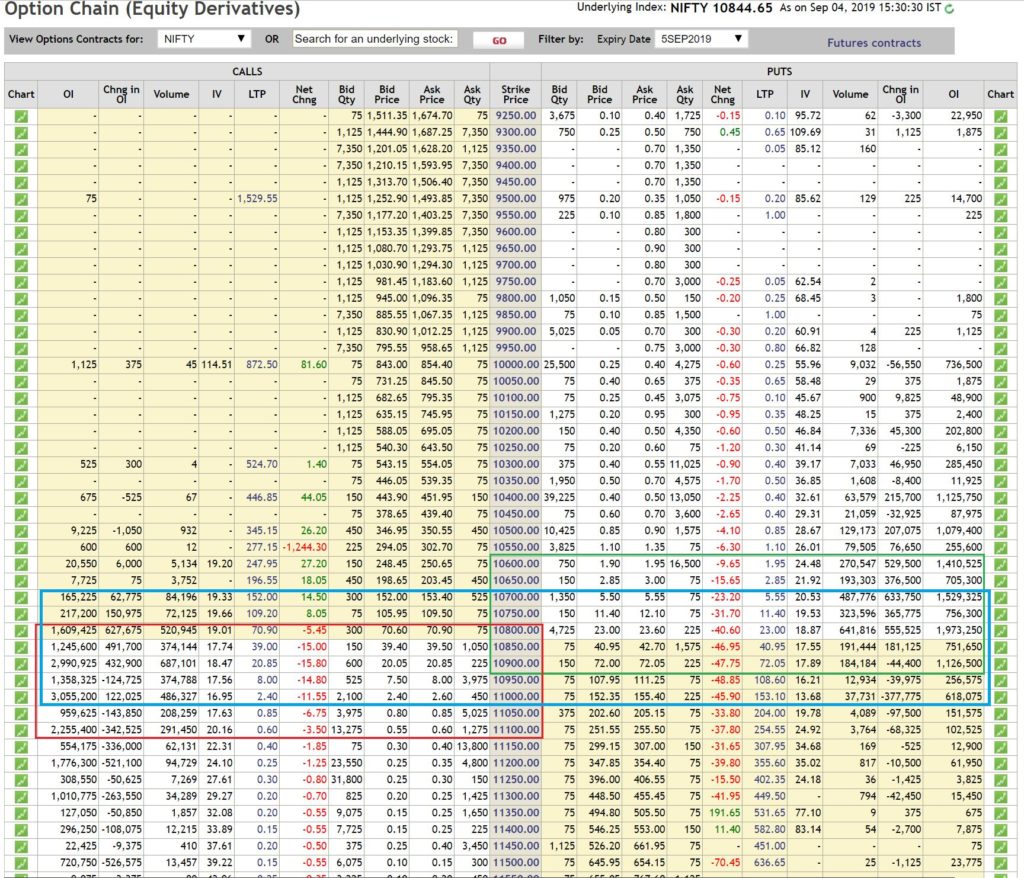Open calls chart icon for strike 10700.00
This screenshot has width=1024, height=878.
point(21,598)
